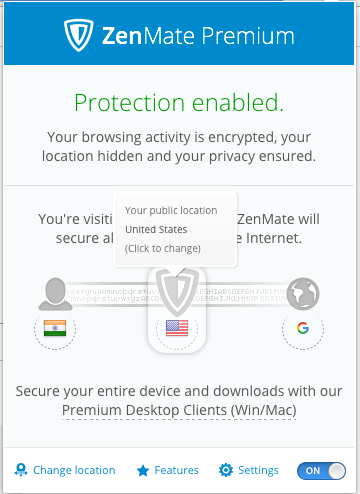Open Premium Desktop Clients (Win/Mac) link
This screenshot has height=494, width=360.
[x=179, y=410]
